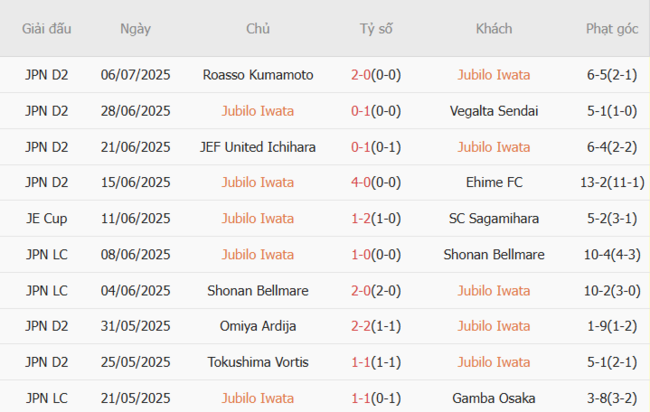
Task: Click Omiya Ardija home team
Action: [x=257, y=327]
